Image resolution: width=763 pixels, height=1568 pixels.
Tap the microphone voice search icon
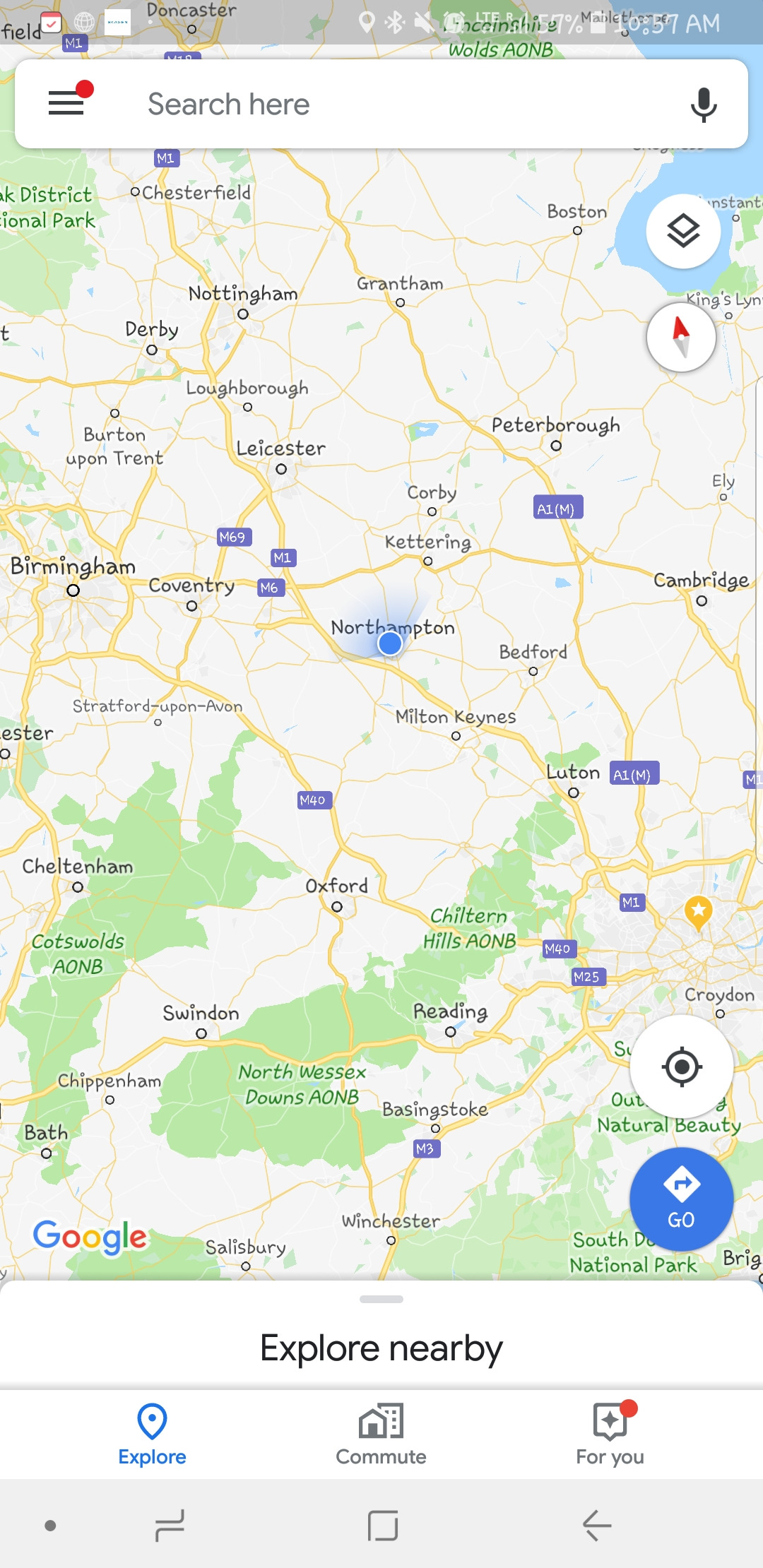click(704, 105)
